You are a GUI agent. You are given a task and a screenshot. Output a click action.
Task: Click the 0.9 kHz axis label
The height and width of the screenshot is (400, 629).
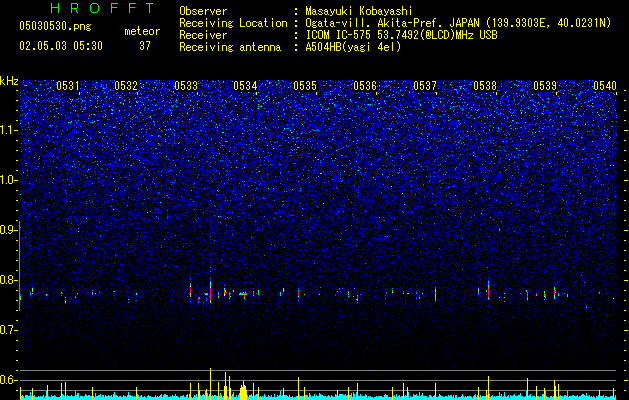point(9,230)
